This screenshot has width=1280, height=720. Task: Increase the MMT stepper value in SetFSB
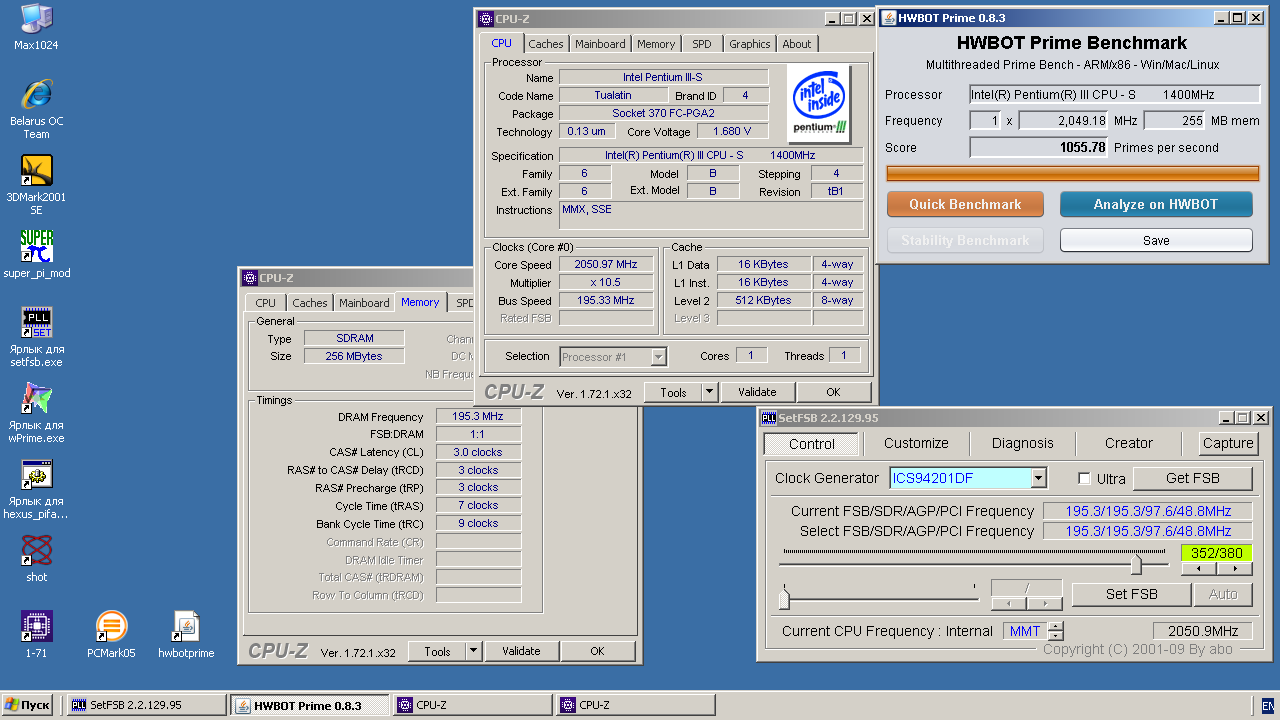pos(1054,626)
